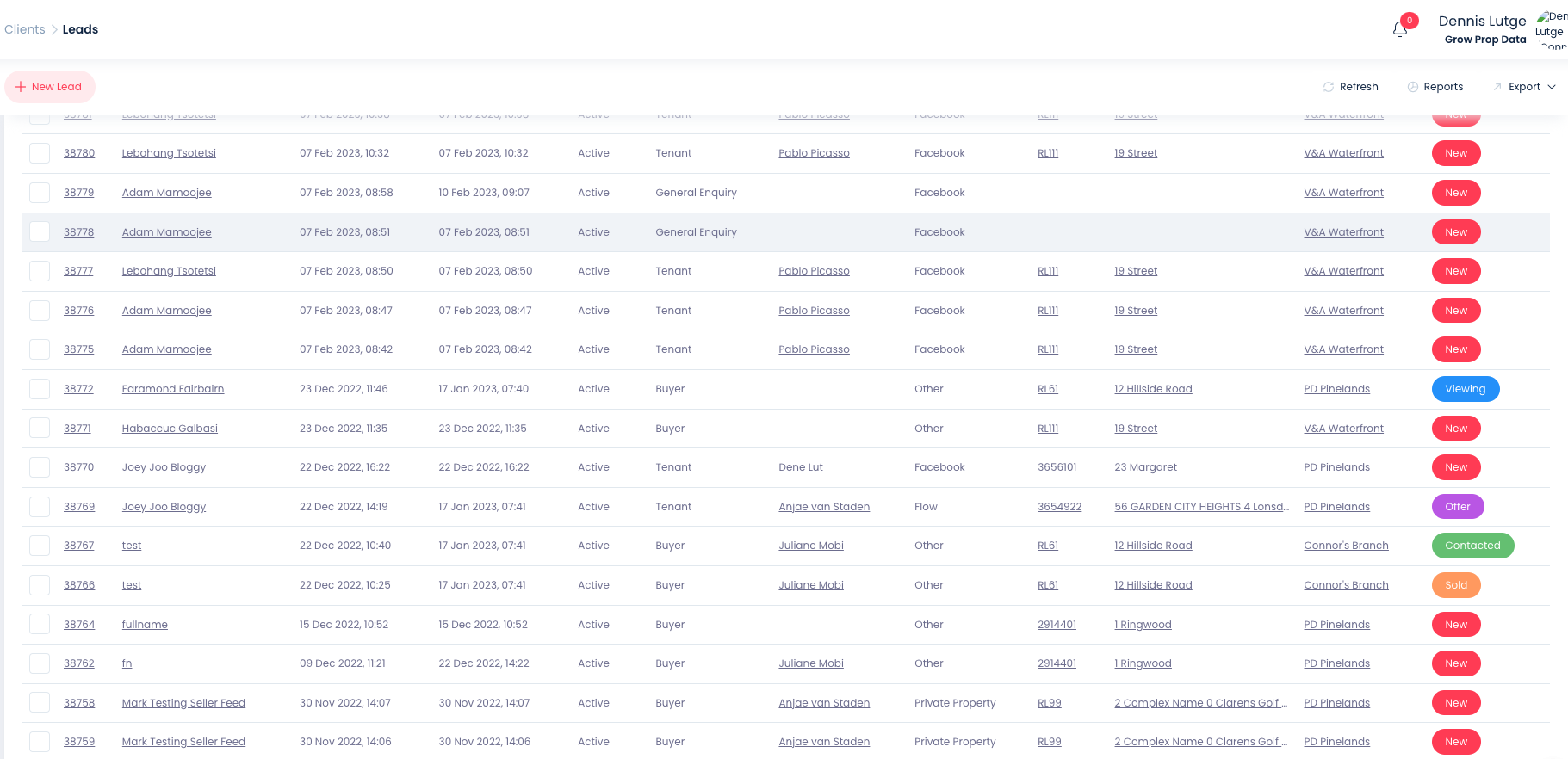The image size is (1568, 759).
Task: Click the refresh icon
Action: click(x=1329, y=87)
